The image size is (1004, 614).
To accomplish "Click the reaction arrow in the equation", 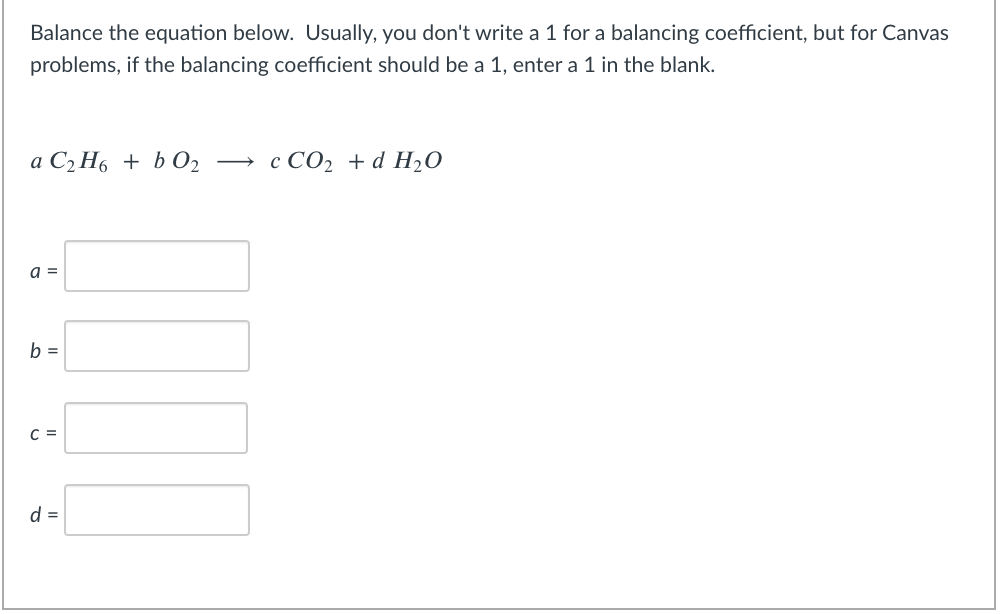I will (x=234, y=160).
